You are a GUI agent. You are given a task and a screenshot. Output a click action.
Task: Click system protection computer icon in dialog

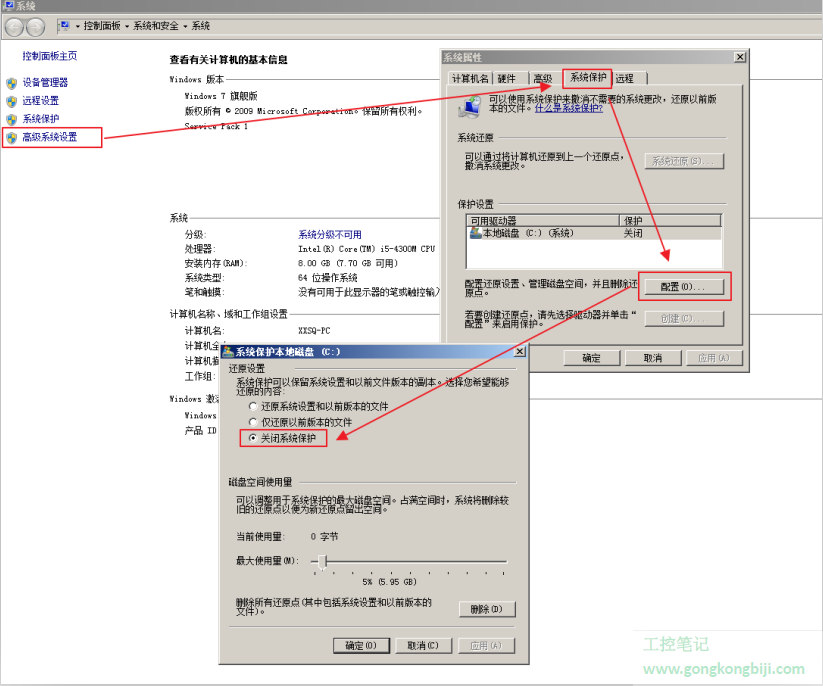pos(470,106)
